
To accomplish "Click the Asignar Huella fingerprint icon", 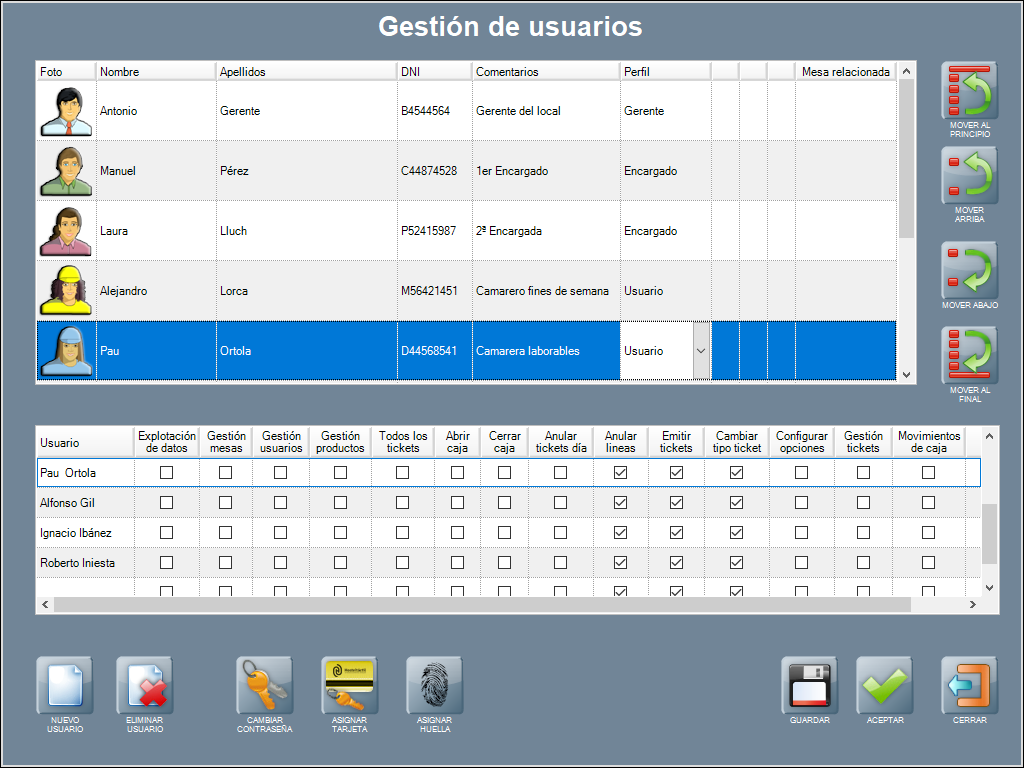I will pos(434,685).
